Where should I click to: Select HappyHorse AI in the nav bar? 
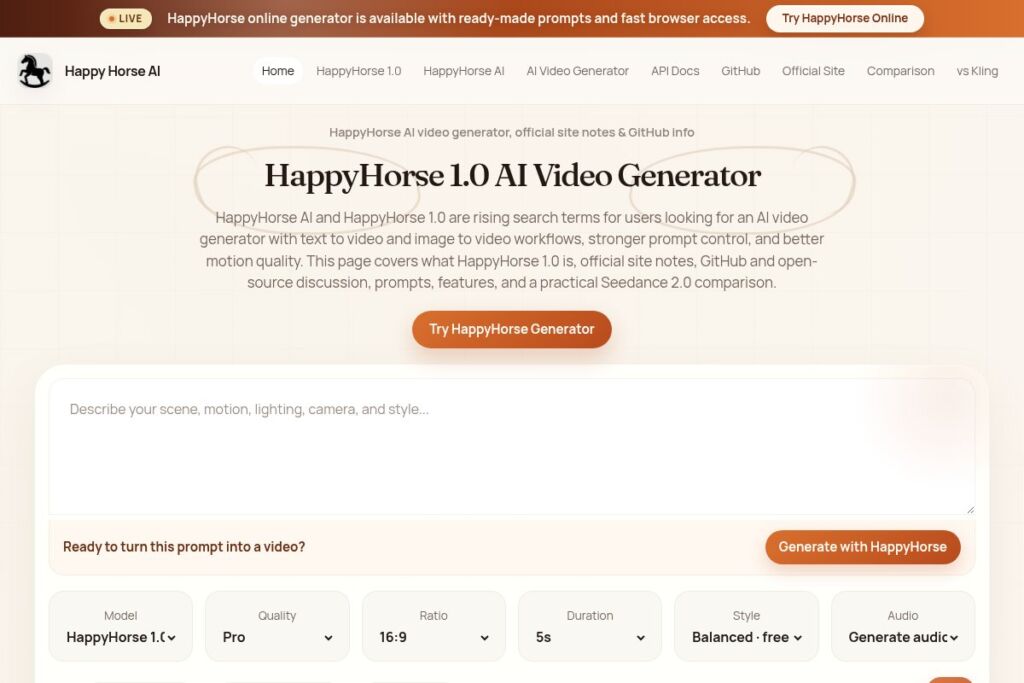pos(464,71)
